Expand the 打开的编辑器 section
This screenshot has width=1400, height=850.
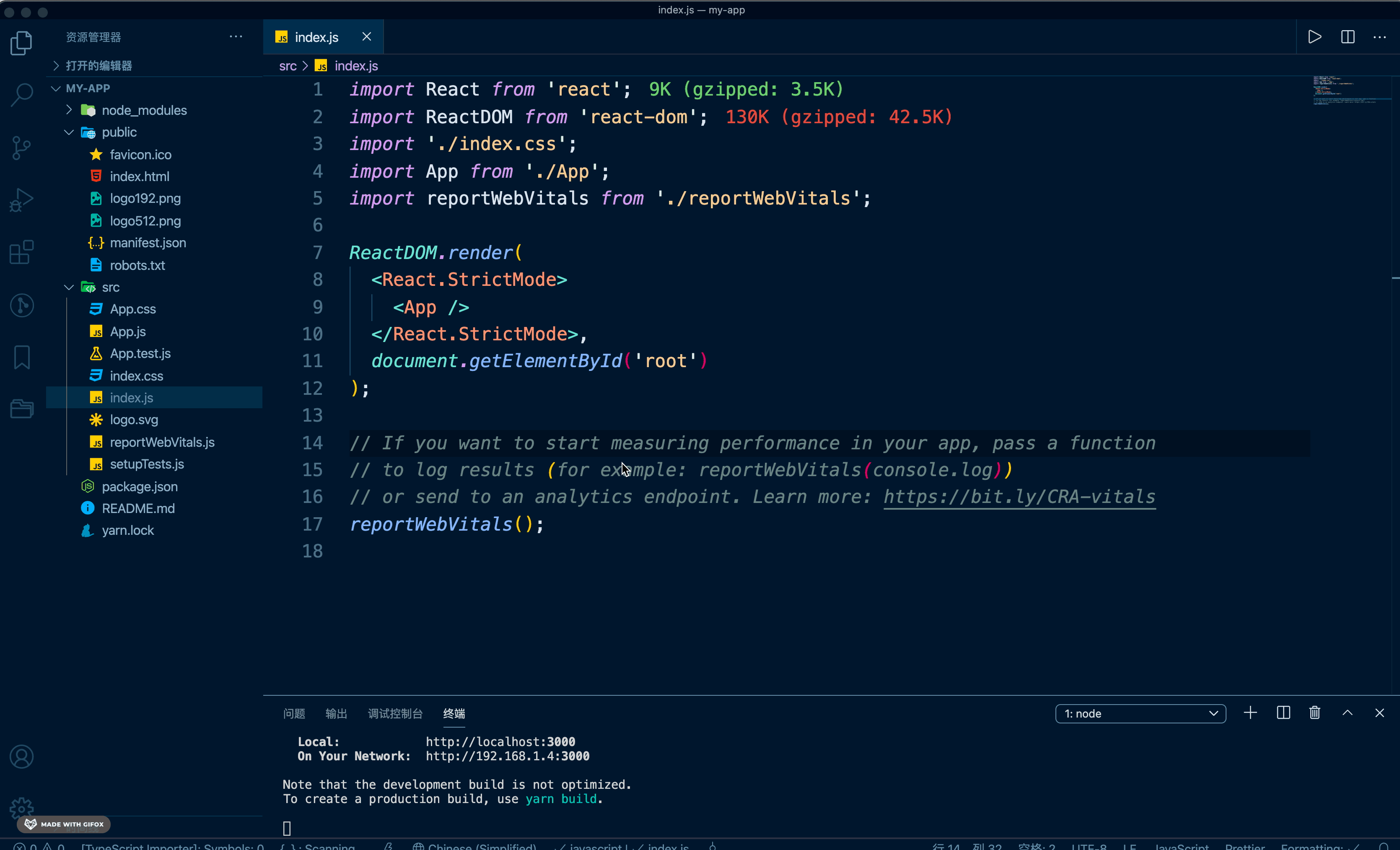coord(154,65)
